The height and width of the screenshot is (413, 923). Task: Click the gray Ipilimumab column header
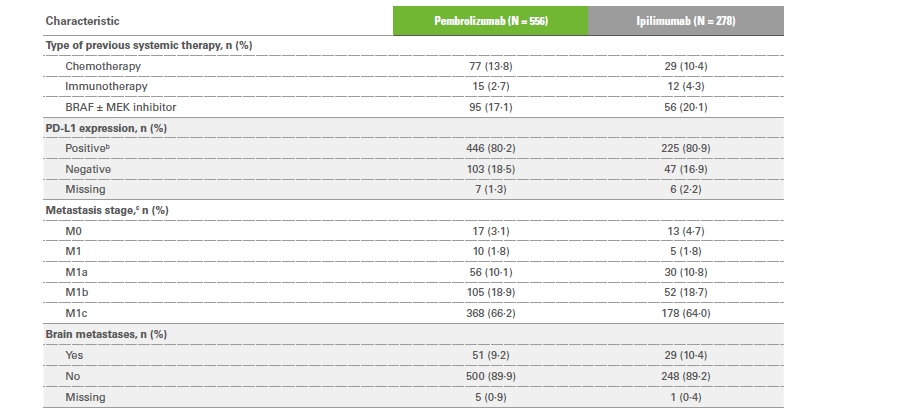pyautogui.click(x=686, y=21)
